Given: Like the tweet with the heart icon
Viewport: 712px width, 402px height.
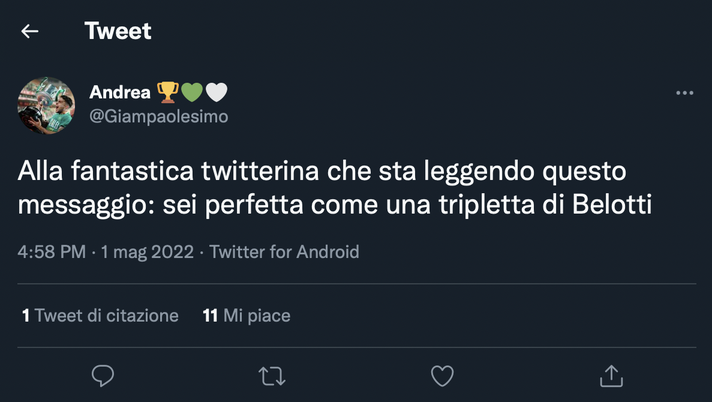Looking at the screenshot, I should pos(442,375).
